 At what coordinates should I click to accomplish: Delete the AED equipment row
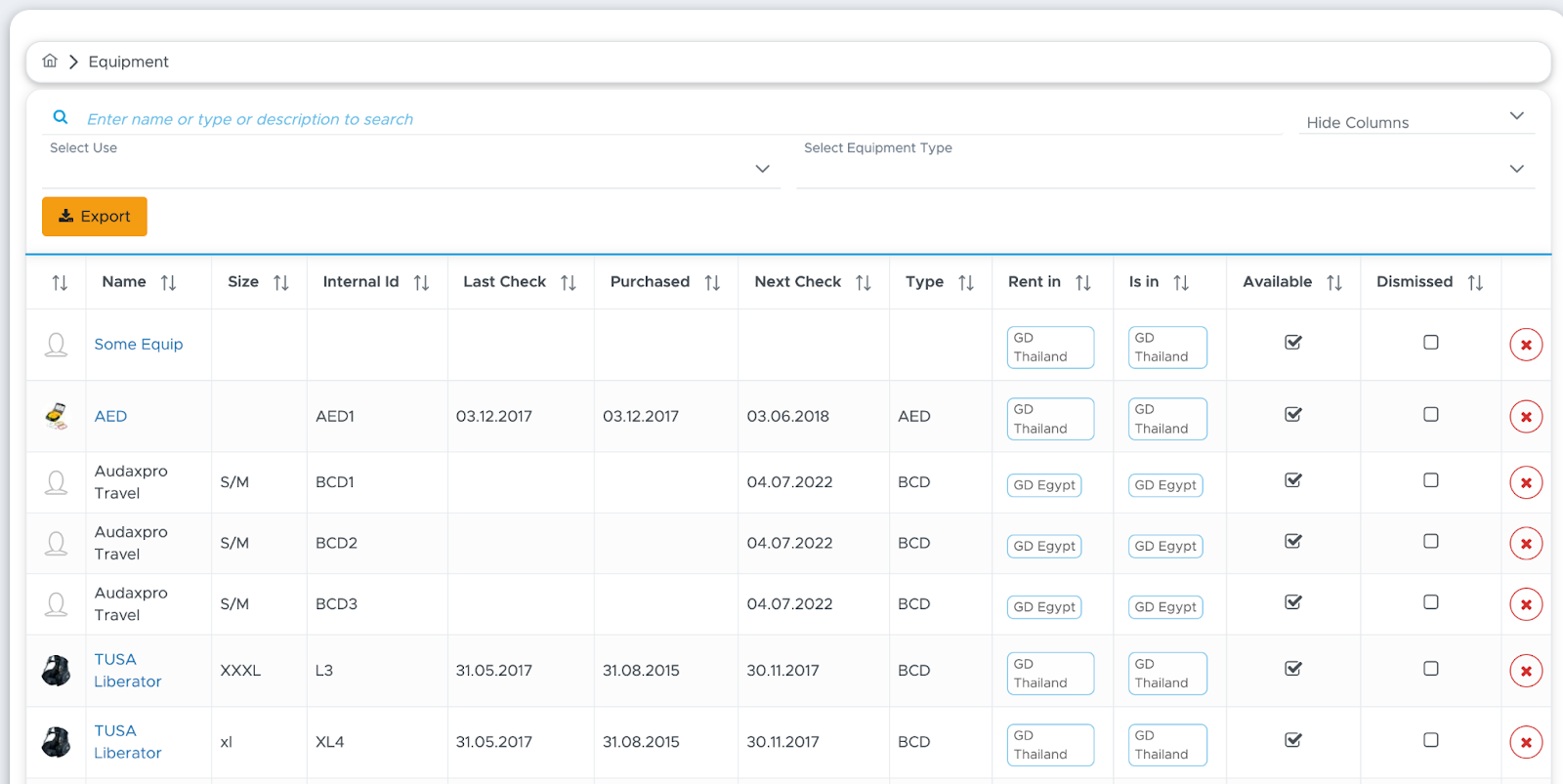pyautogui.click(x=1526, y=417)
